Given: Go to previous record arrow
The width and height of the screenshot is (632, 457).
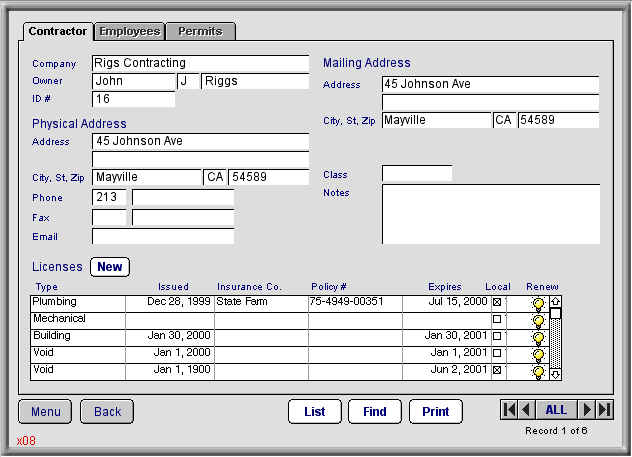Looking at the screenshot, I should [526, 410].
